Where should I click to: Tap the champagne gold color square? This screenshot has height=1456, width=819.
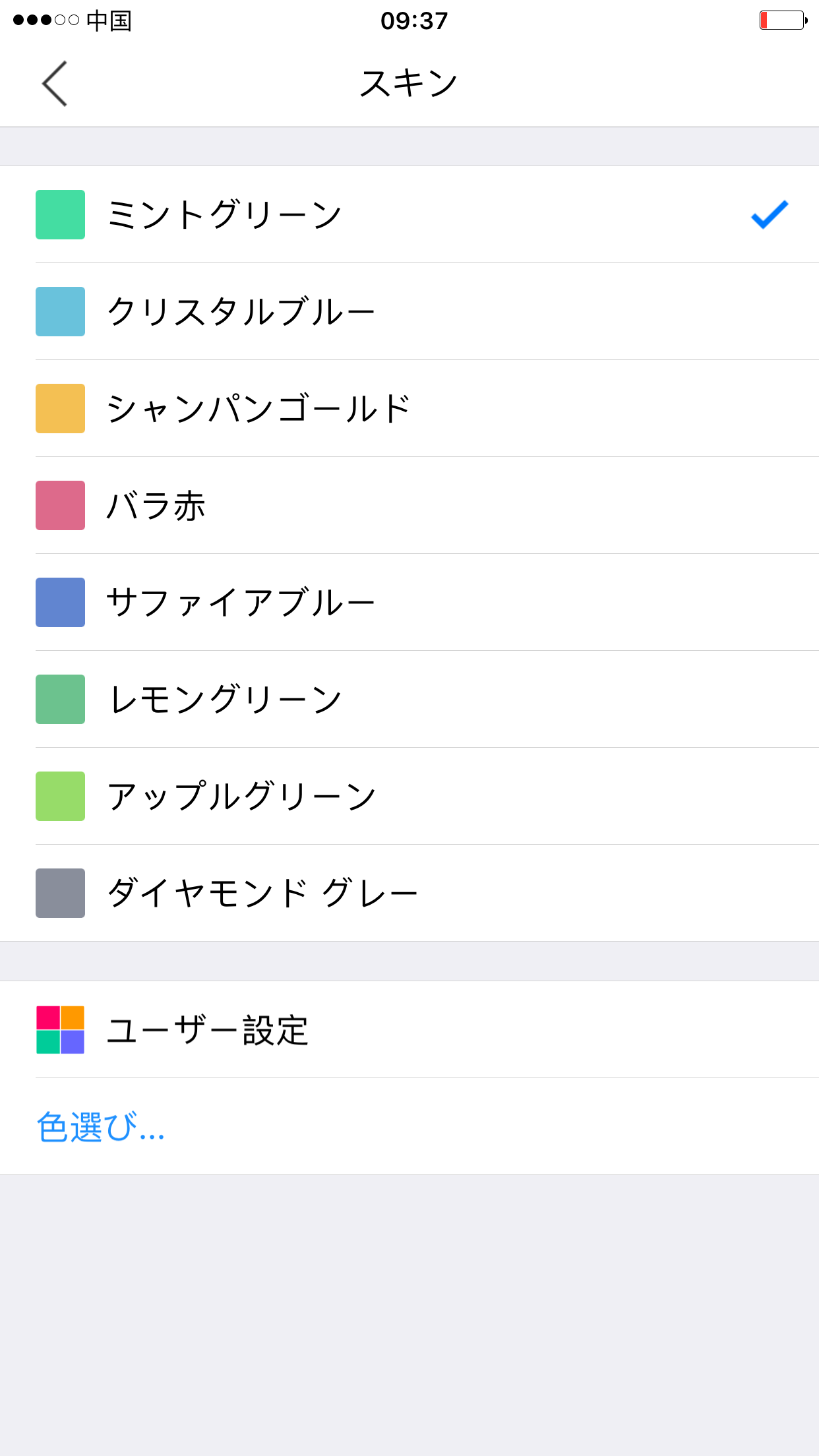point(60,408)
